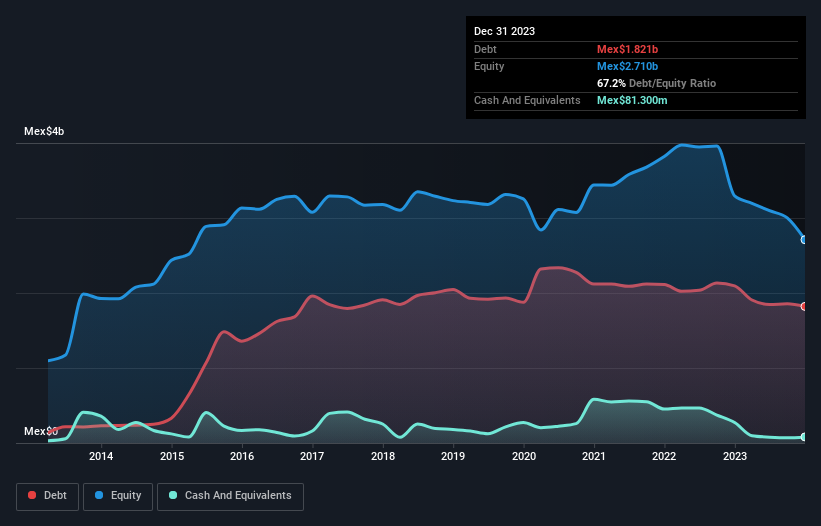Image resolution: width=821 pixels, height=526 pixels.
Task: Click the 2014 x-axis label
Action: pyautogui.click(x=101, y=456)
